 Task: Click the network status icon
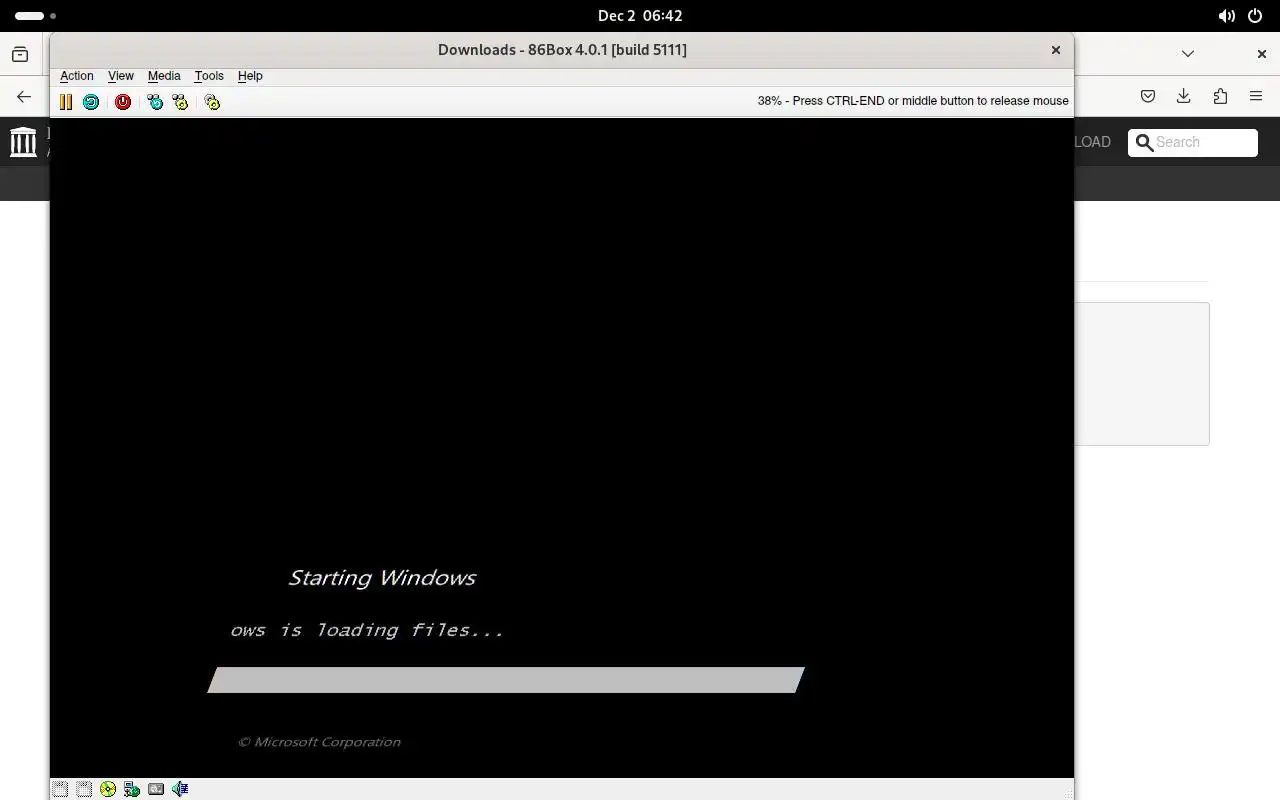pyautogui.click(x=132, y=789)
